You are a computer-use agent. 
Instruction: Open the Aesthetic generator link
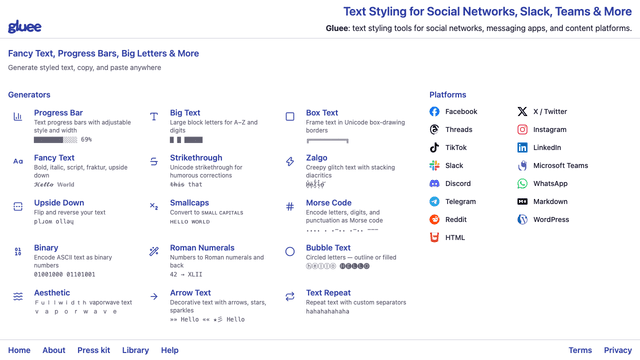pos(52,292)
